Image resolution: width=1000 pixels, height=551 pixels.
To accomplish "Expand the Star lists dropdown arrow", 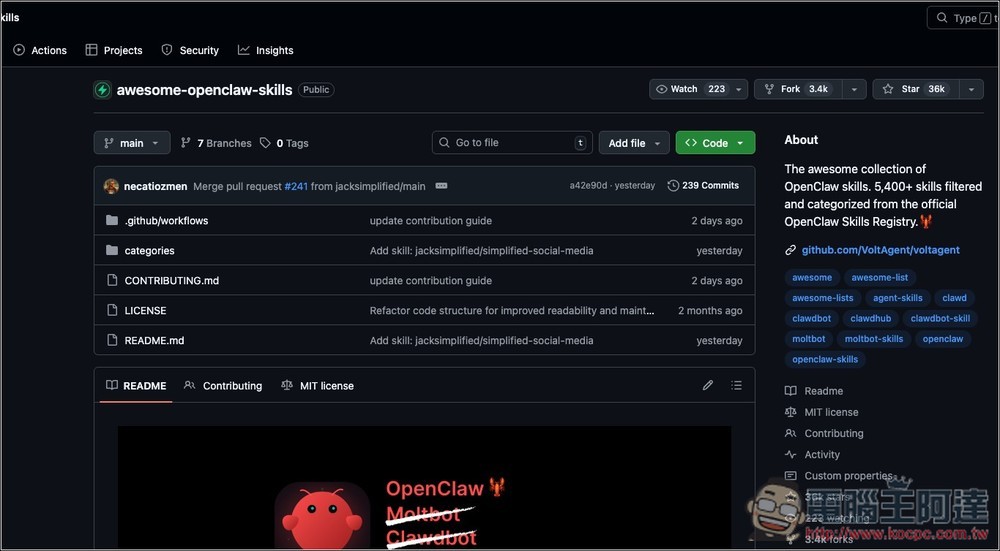I will coord(971,89).
